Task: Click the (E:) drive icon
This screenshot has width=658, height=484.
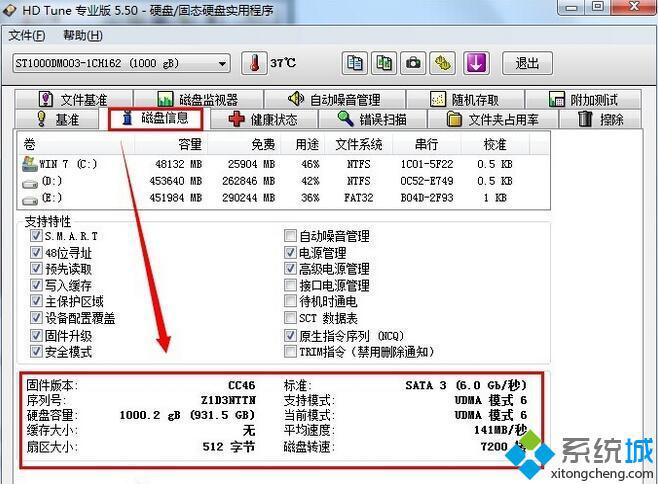Action: click(30, 200)
